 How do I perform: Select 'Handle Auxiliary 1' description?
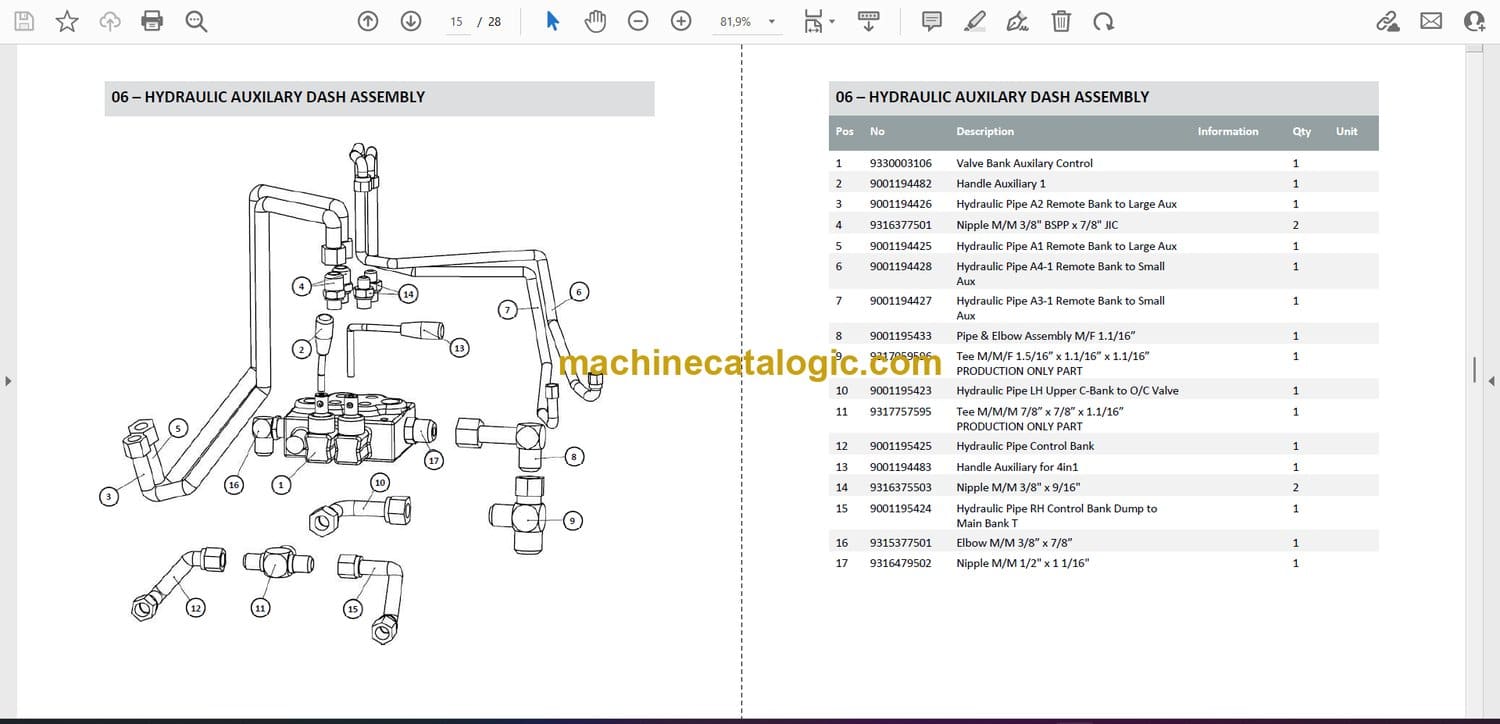1000,183
